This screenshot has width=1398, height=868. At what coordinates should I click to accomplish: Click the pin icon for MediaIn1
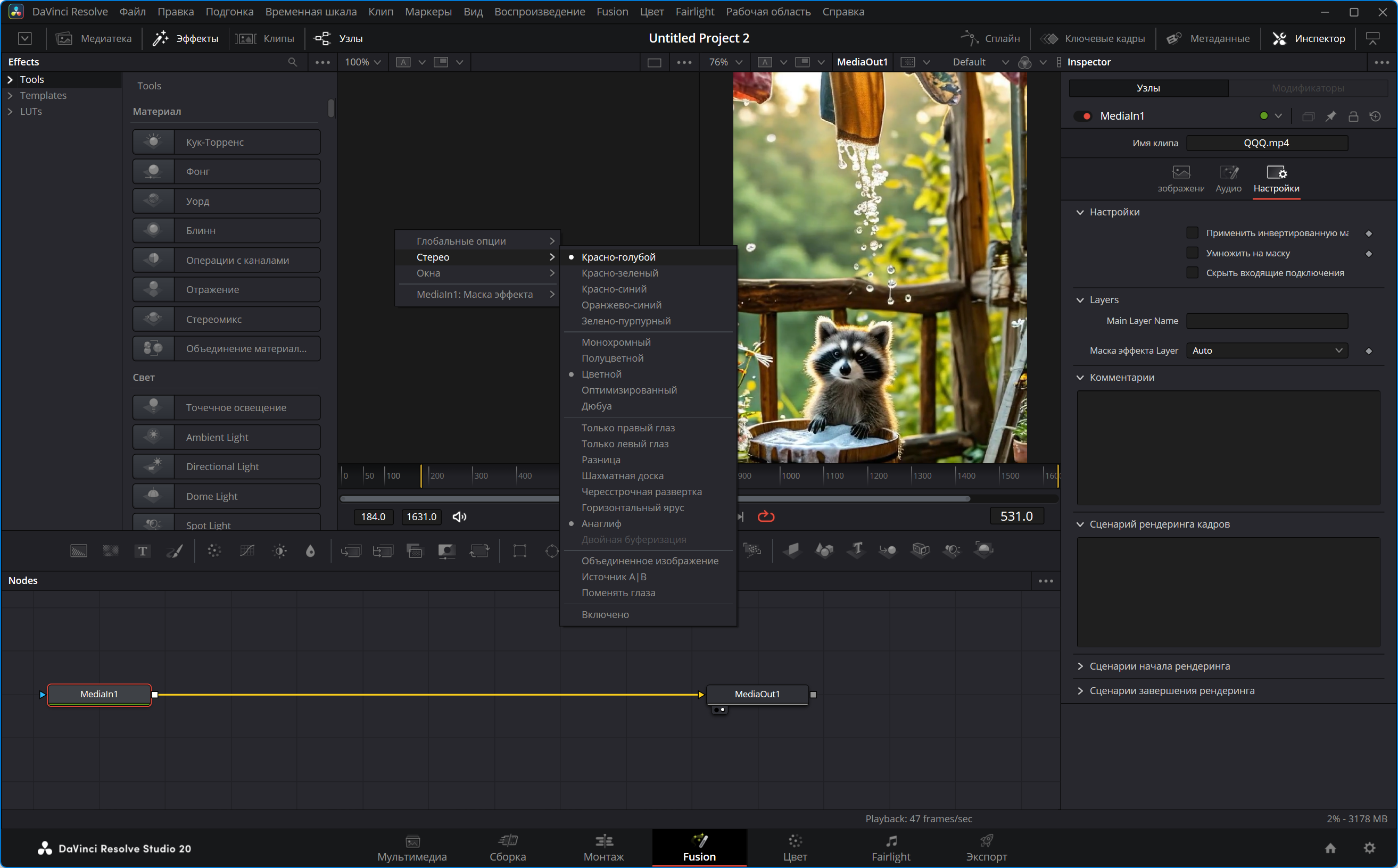click(x=1330, y=116)
